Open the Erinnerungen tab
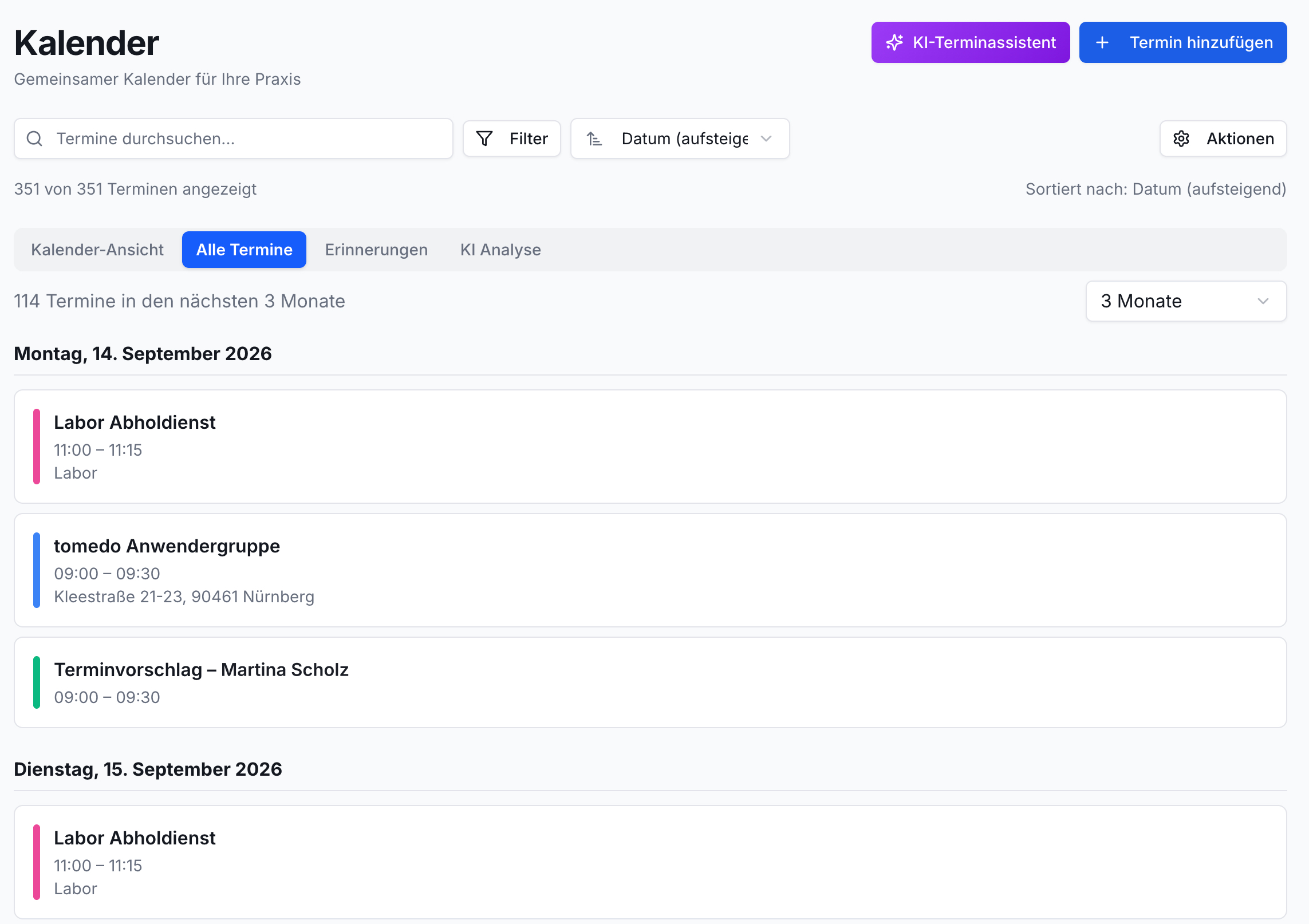Image resolution: width=1309 pixels, height=924 pixels. (376, 250)
